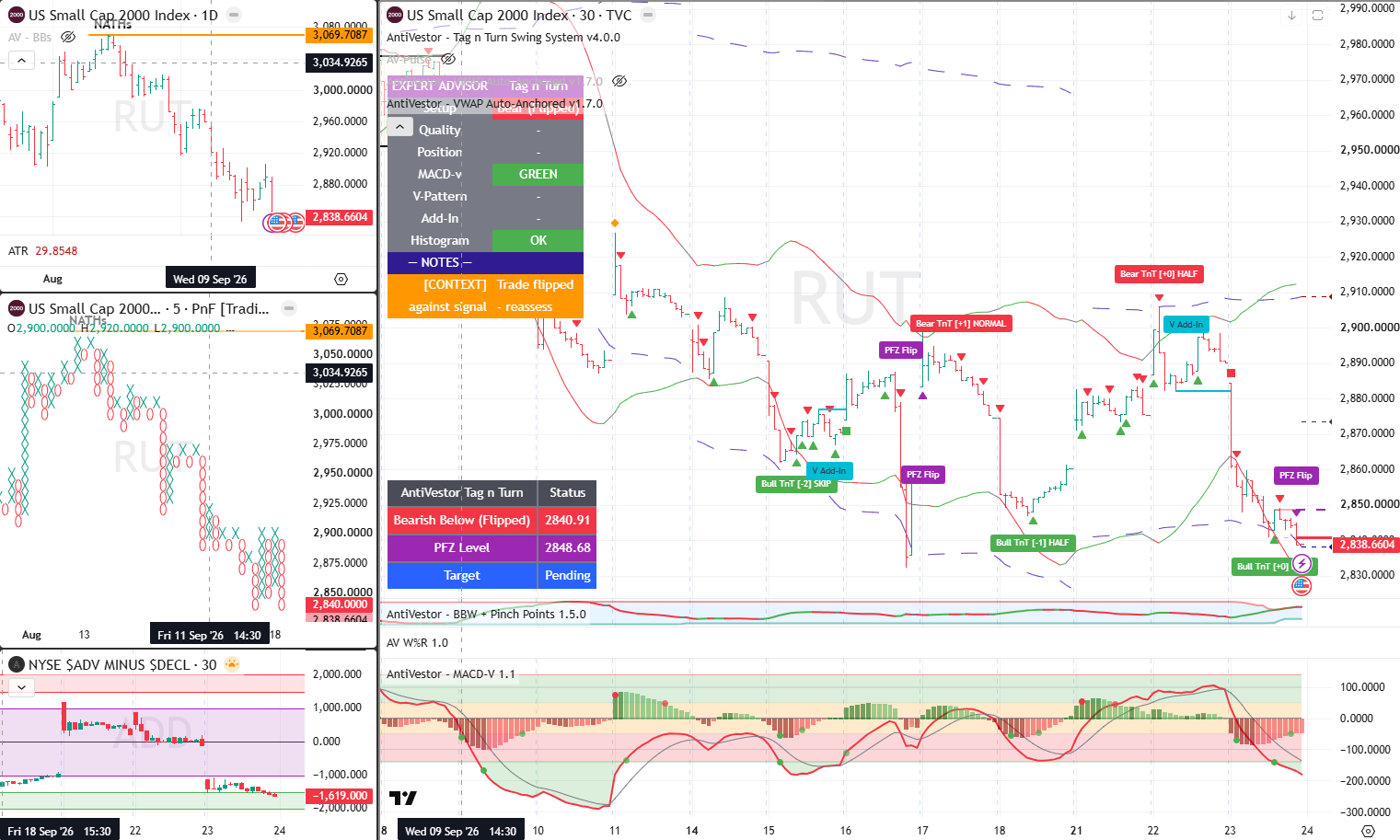Viewport: 1400px width, 840px height.
Task: Click the orange diamond marker on the main chart
Action: (x=615, y=223)
